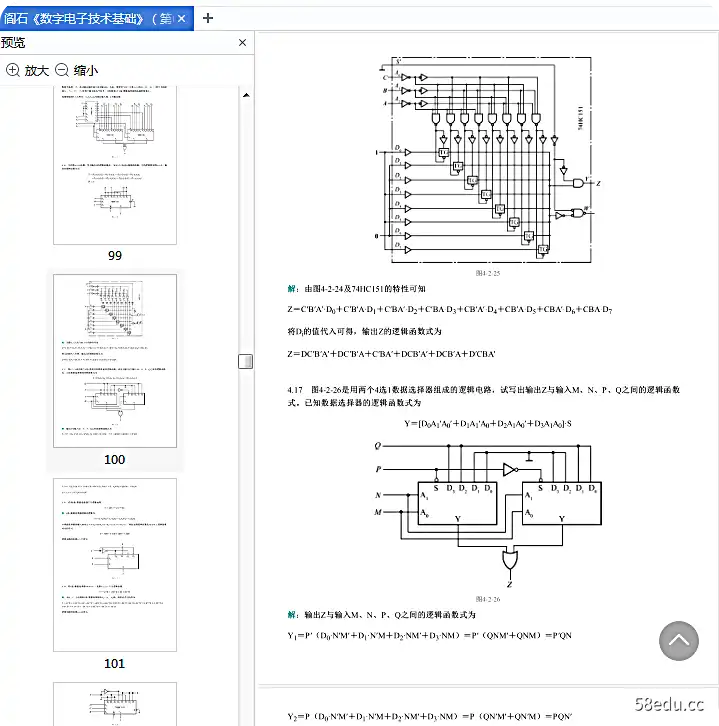Click the 预览 panel title
Image resolution: width=719 pixels, height=726 pixels.
click(x=13, y=43)
